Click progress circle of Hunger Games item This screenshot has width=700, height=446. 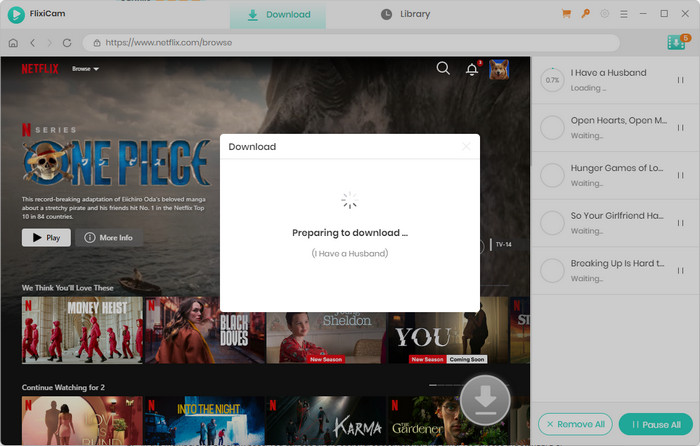point(552,175)
